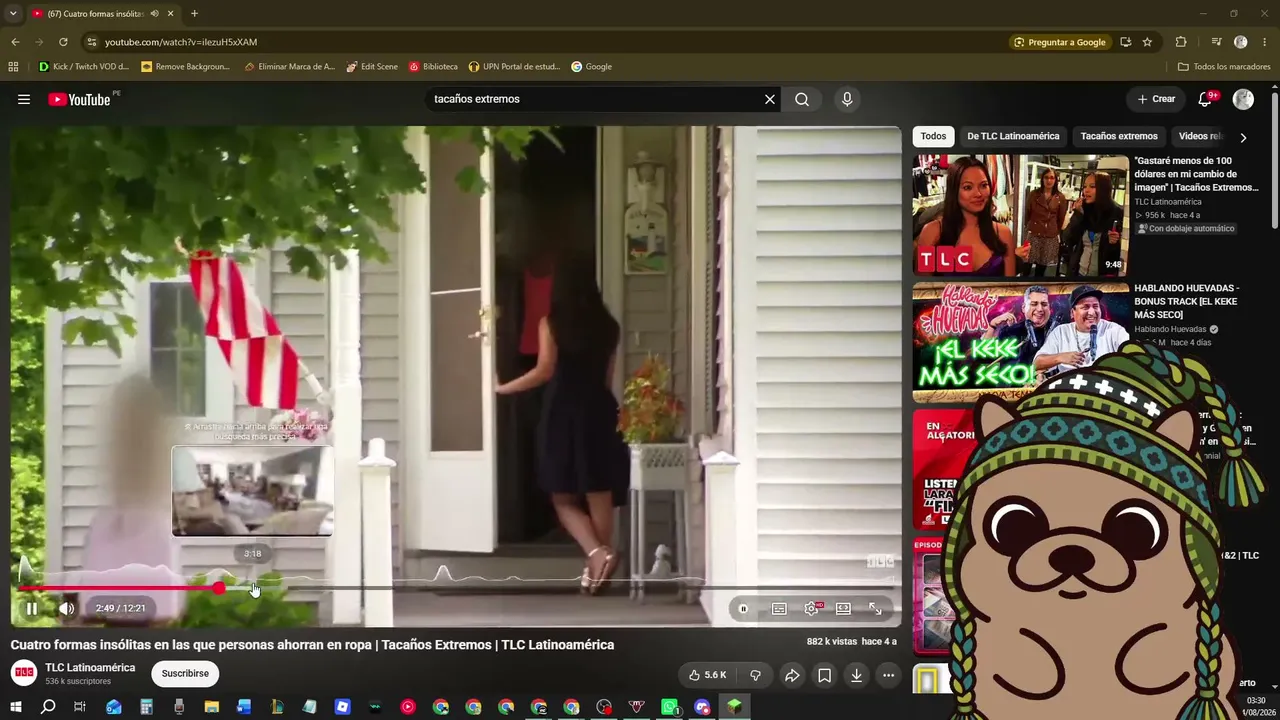Switch the player to theater mode
This screenshot has height=720, width=1280.
pos(843,608)
